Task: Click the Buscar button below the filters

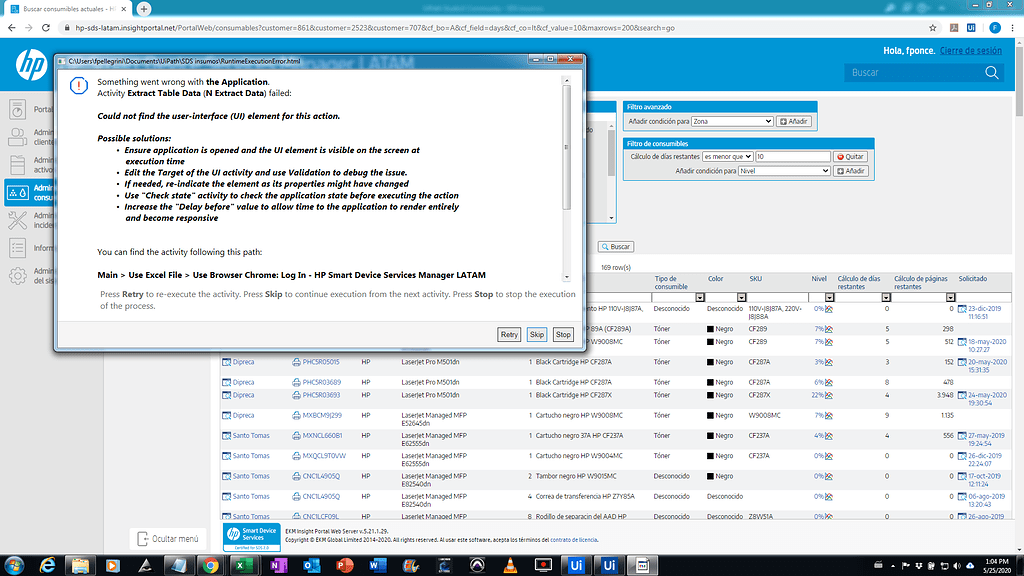Action: pyautogui.click(x=616, y=246)
